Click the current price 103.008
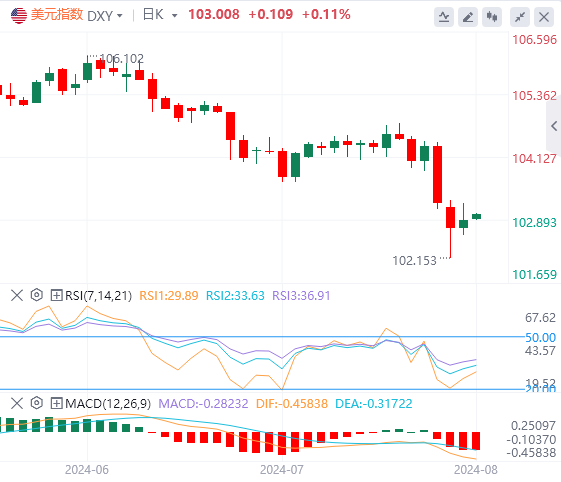Image resolution: width=561 pixels, height=482 pixels. 214,15
